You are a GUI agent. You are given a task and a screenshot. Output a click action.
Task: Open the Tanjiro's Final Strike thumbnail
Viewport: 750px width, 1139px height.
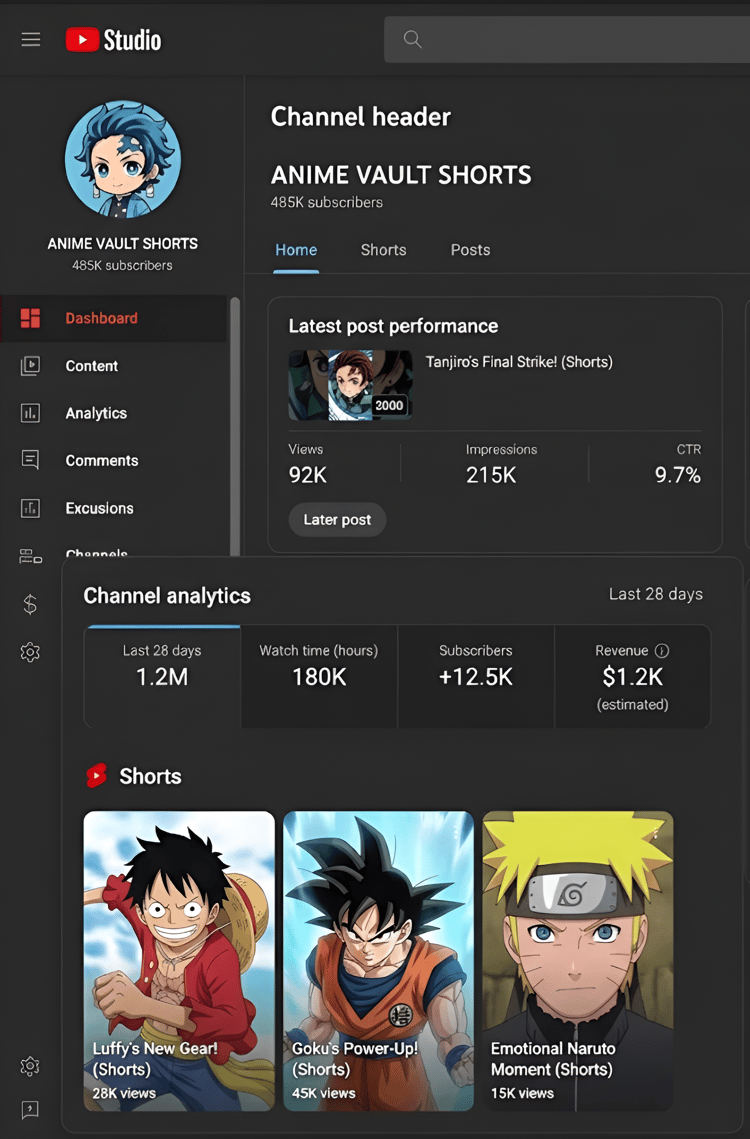coord(350,385)
